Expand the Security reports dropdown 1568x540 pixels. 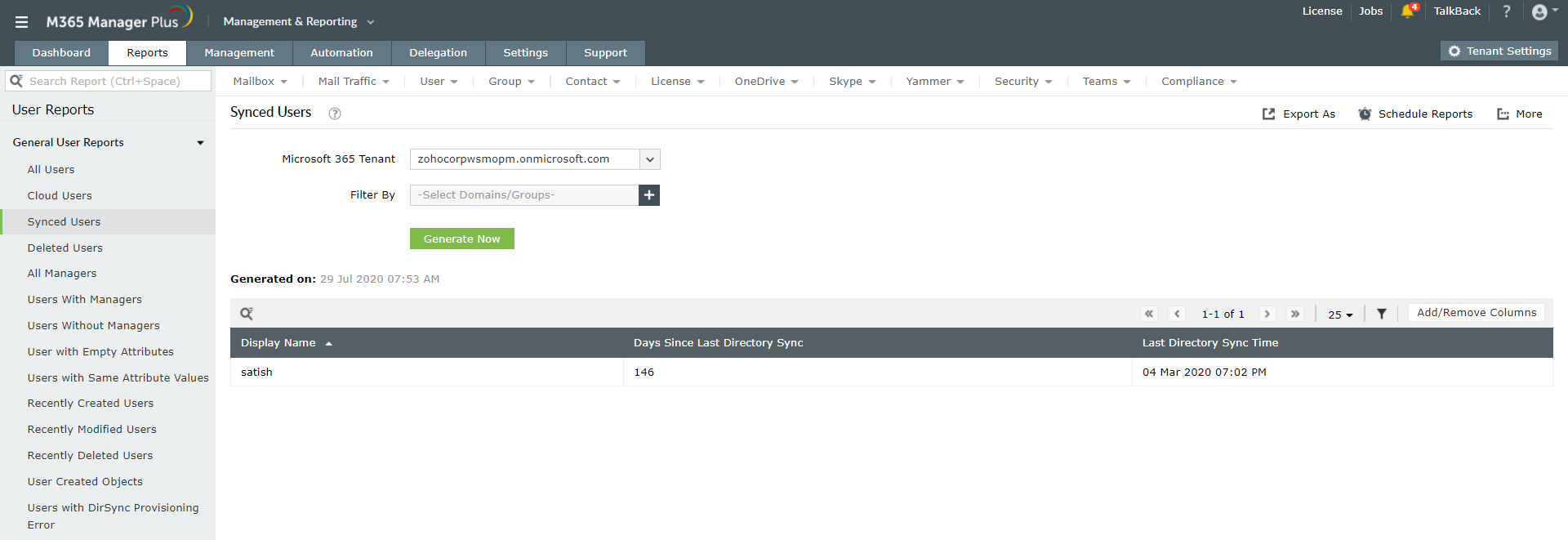[x=1023, y=82]
